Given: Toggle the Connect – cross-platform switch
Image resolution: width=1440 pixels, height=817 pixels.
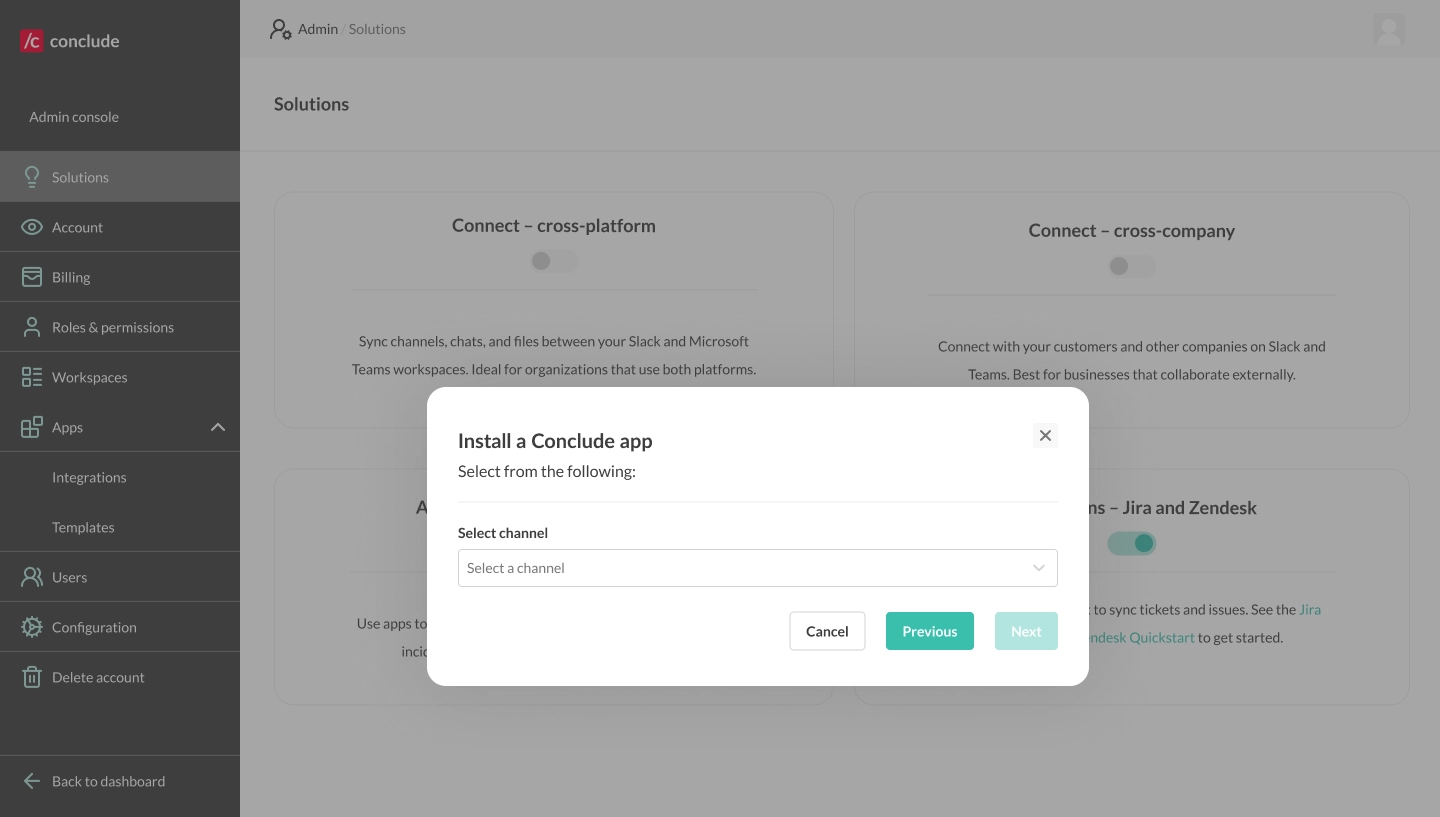Looking at the screenshot, I should pos(554,261).
